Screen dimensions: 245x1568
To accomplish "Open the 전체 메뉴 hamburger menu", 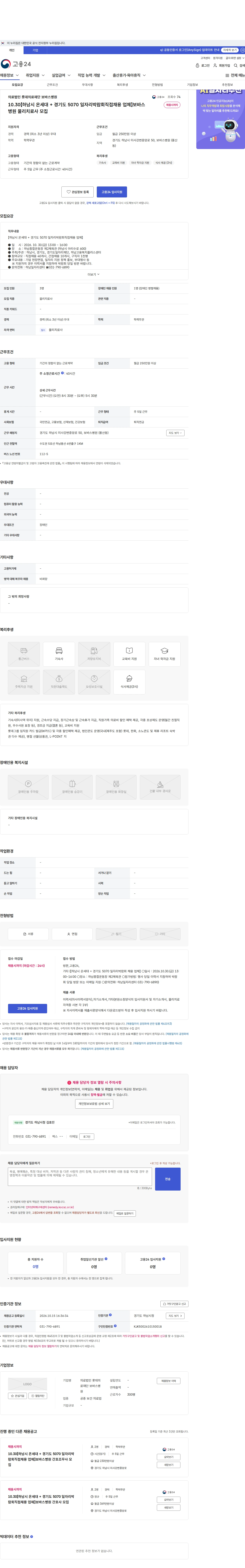I will click(235, 75).
